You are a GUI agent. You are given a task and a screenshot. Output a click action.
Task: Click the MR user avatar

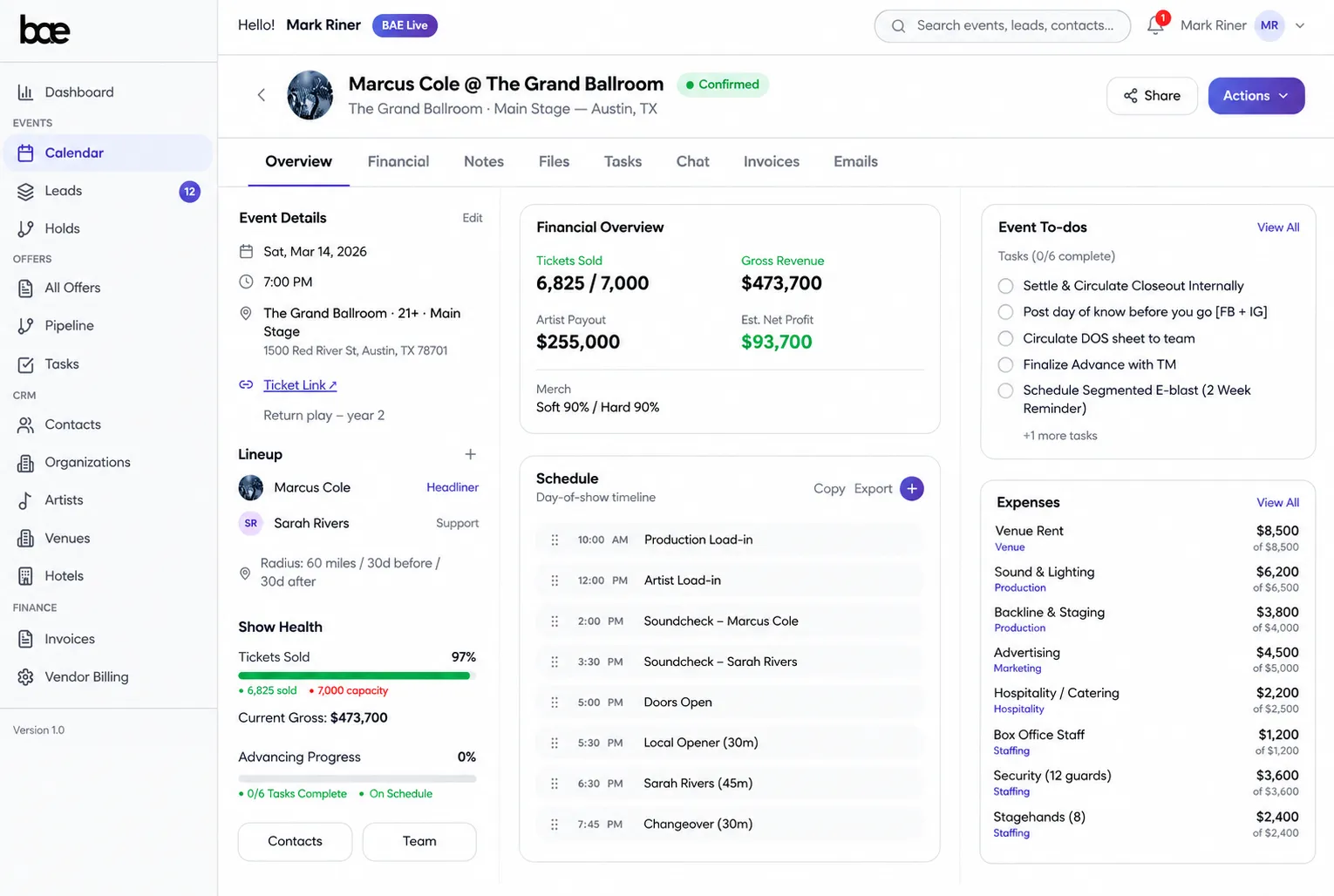pos(1269,25)
